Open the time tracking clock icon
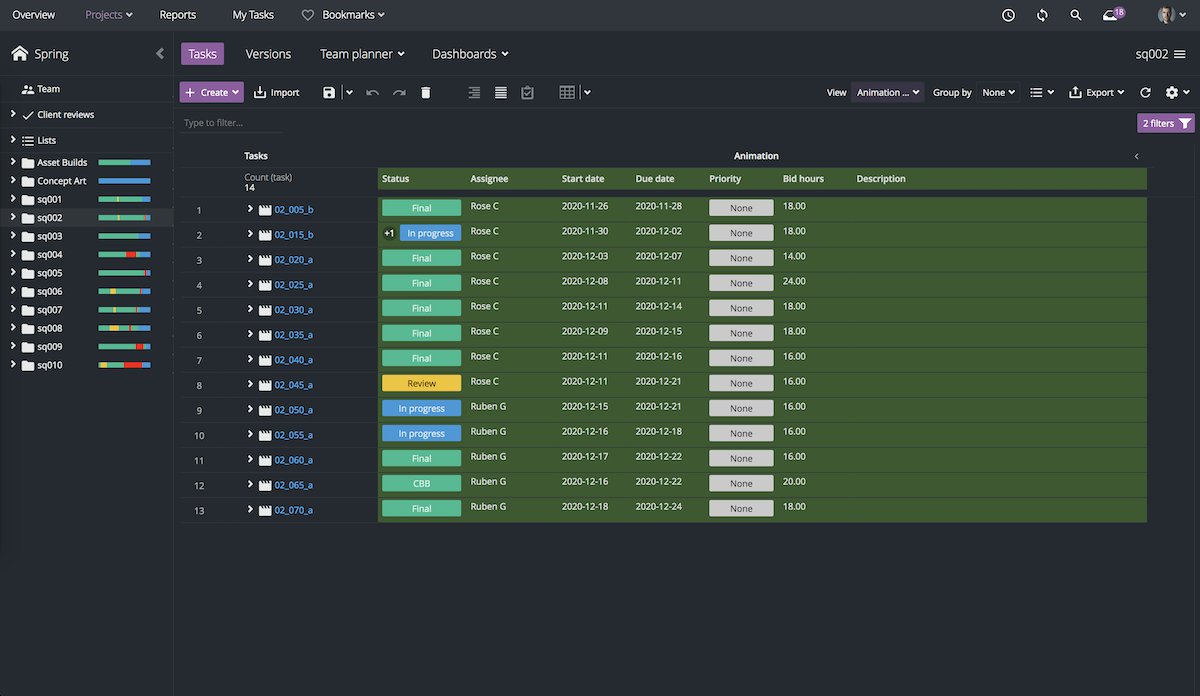Image resolution: width=1200 pixels, height=696 pixels. click(x=1008, y=15)
